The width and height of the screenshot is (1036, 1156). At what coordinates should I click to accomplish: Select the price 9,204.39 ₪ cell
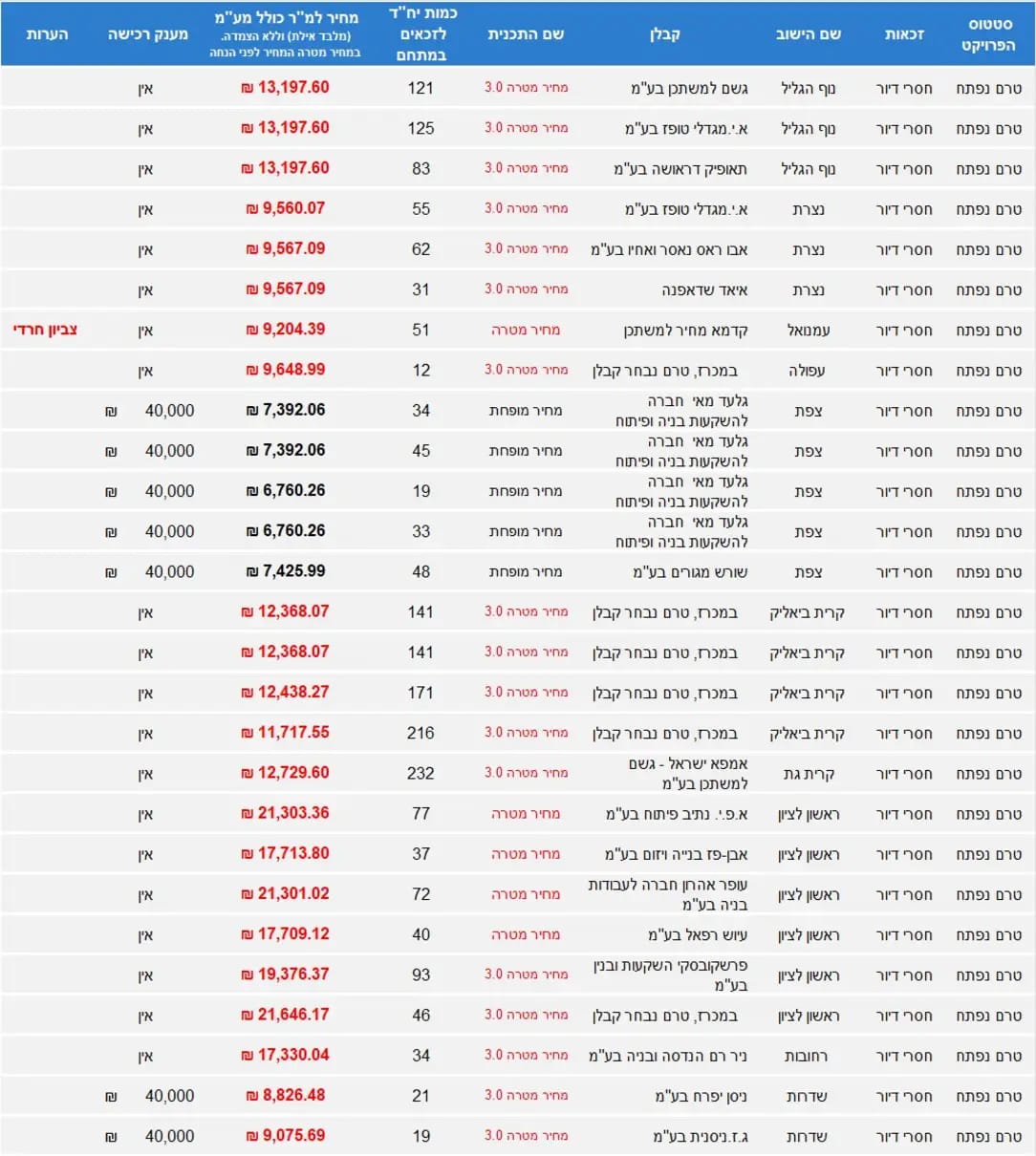pyautogui.click(x=286, y=330)
